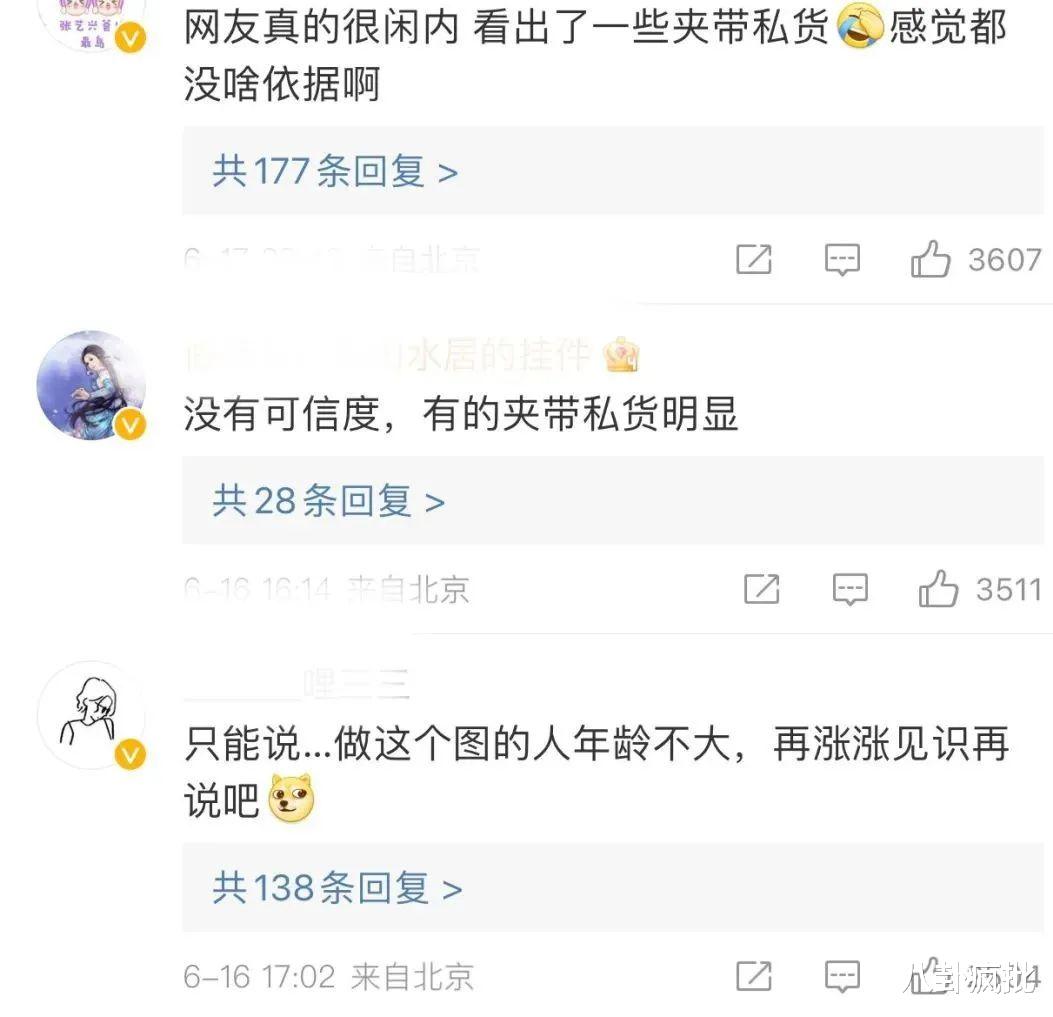Viewport: 1053px width, 1017px height.
Task: Tap the comment text 没有可信度，有的夹带私货明显
Action: coord(460,414)
